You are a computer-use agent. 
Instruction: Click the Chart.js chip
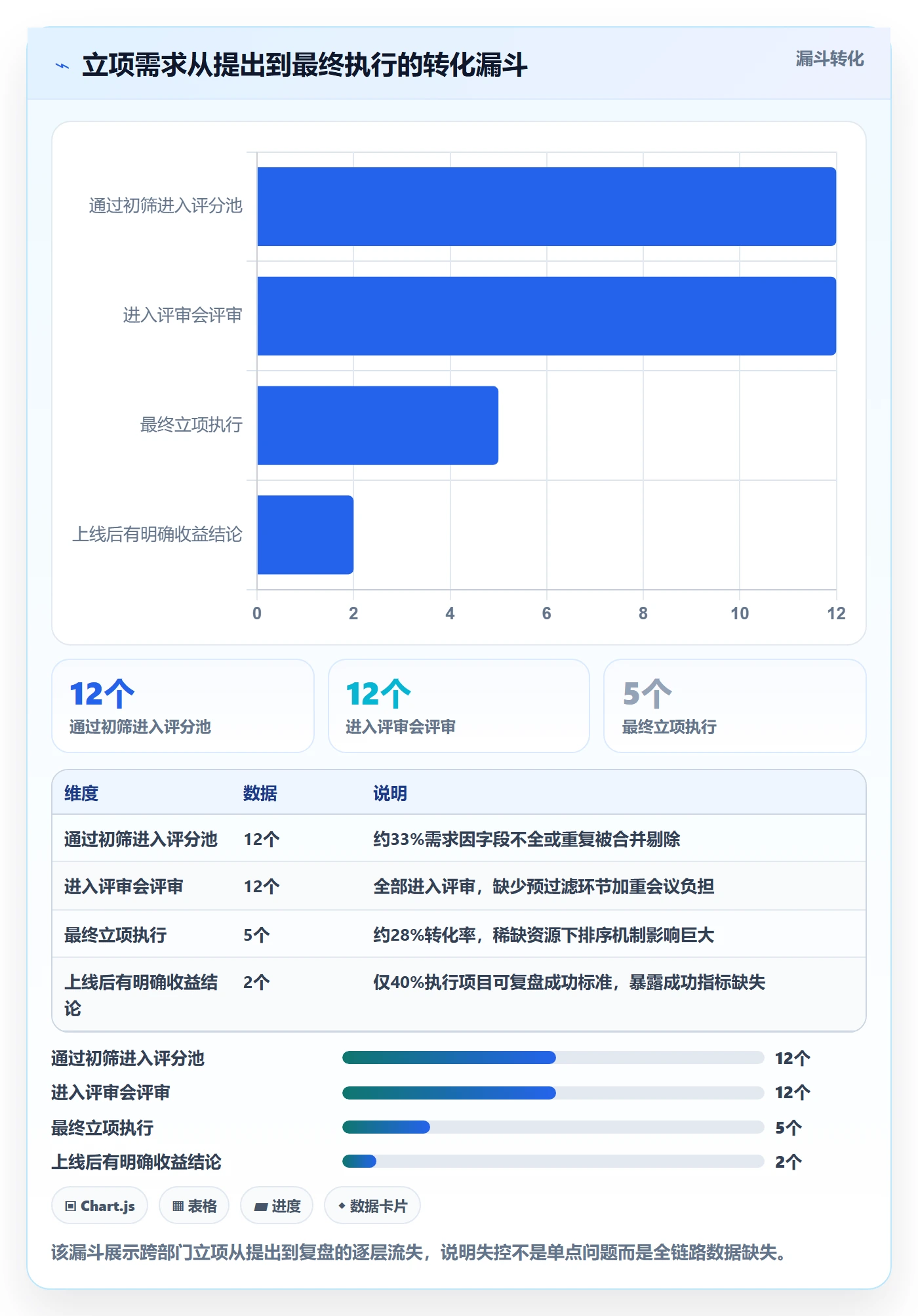100,1205
